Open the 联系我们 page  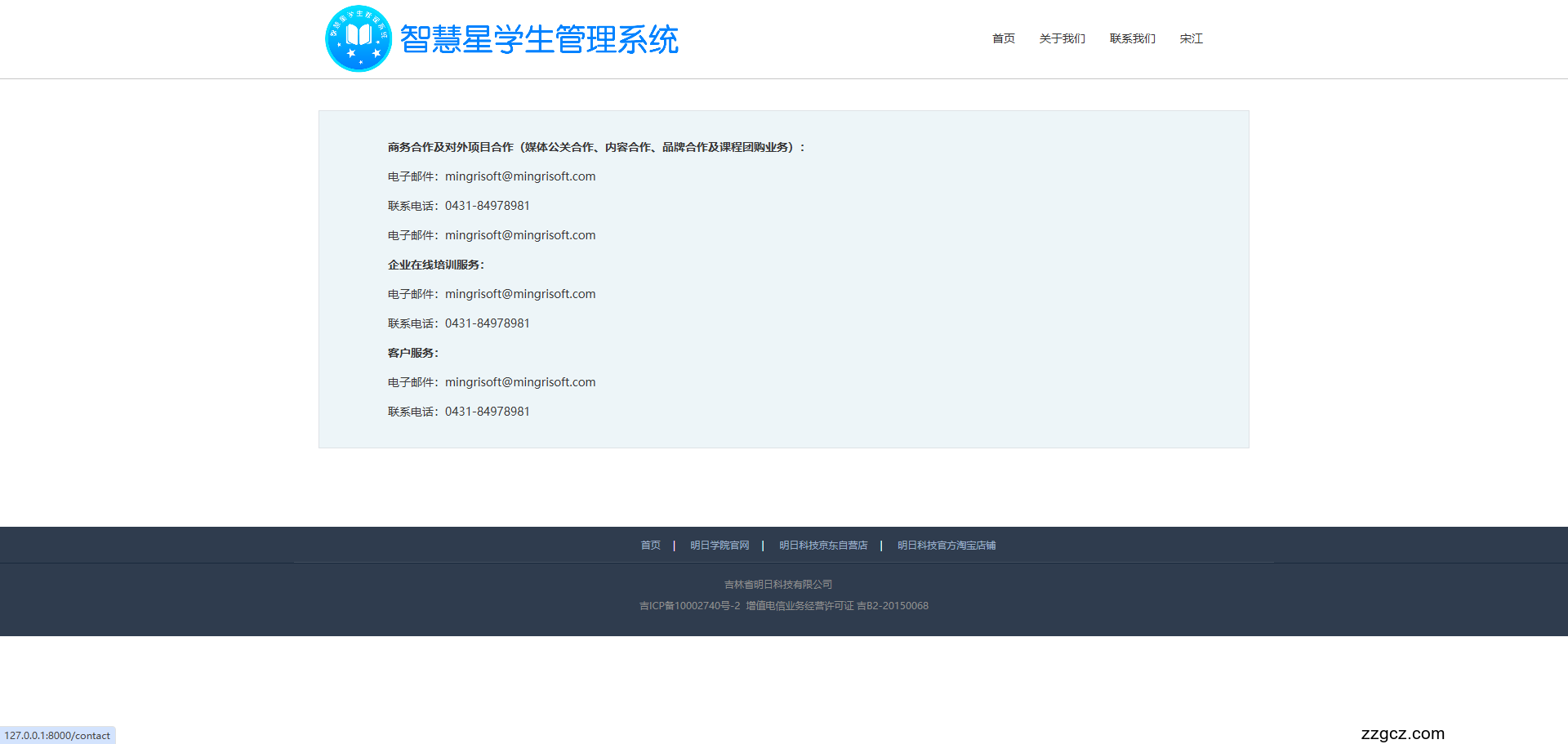coord(1132,38)
